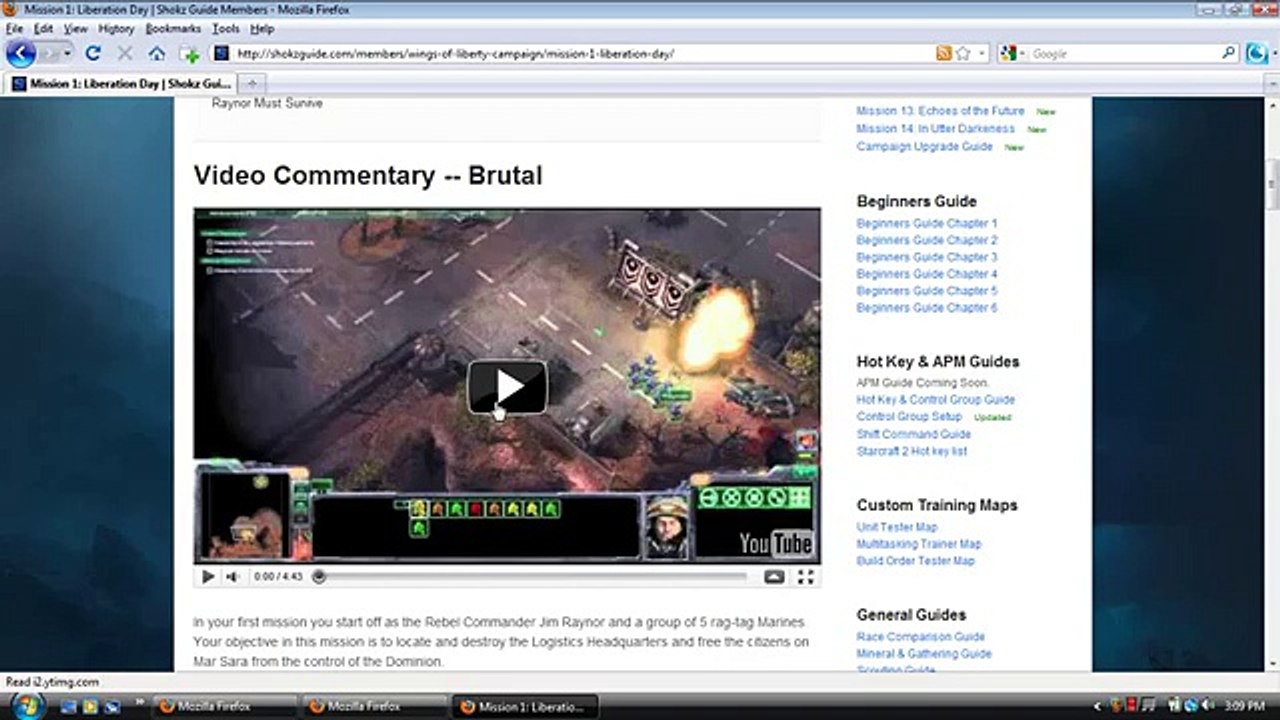Open Beginners Guide Chapter 3 link

pos(927,257)
